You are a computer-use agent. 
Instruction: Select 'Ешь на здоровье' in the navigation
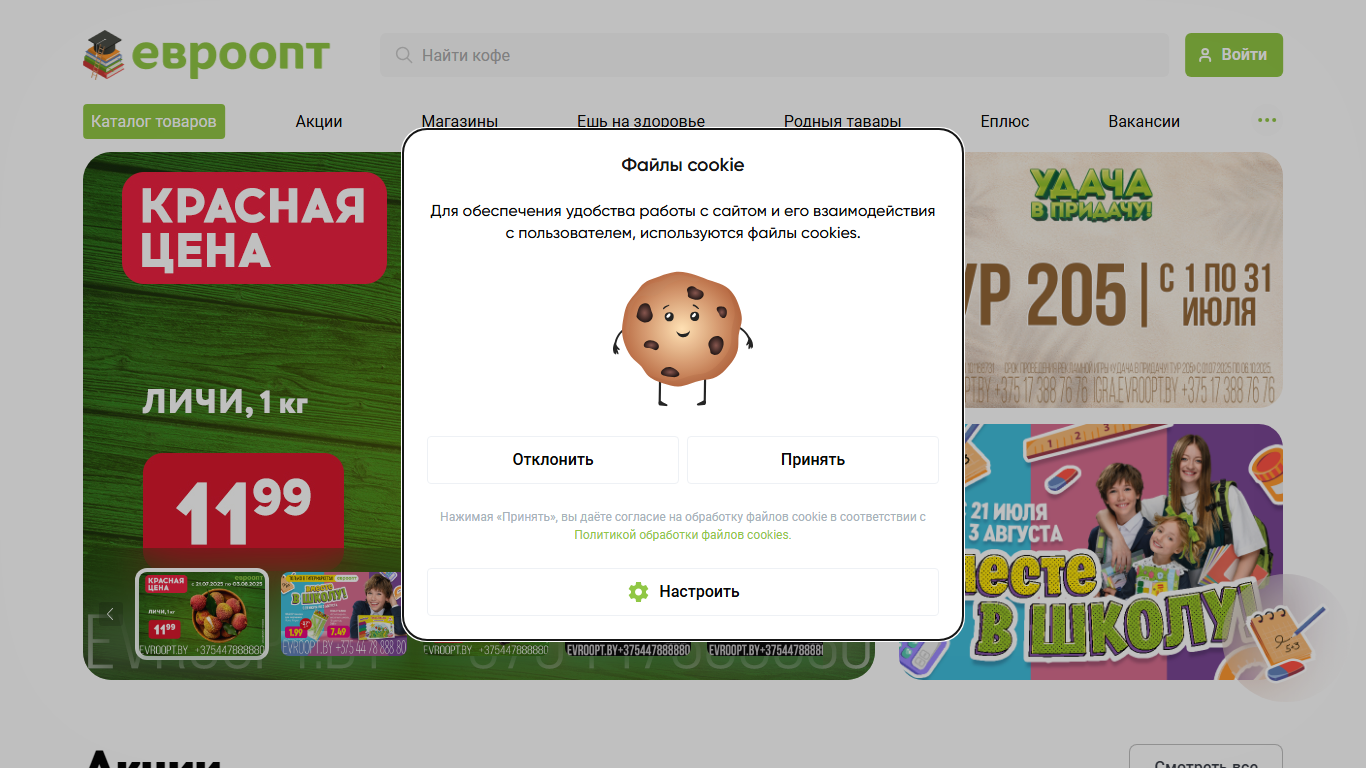click(x=641, y=122)
